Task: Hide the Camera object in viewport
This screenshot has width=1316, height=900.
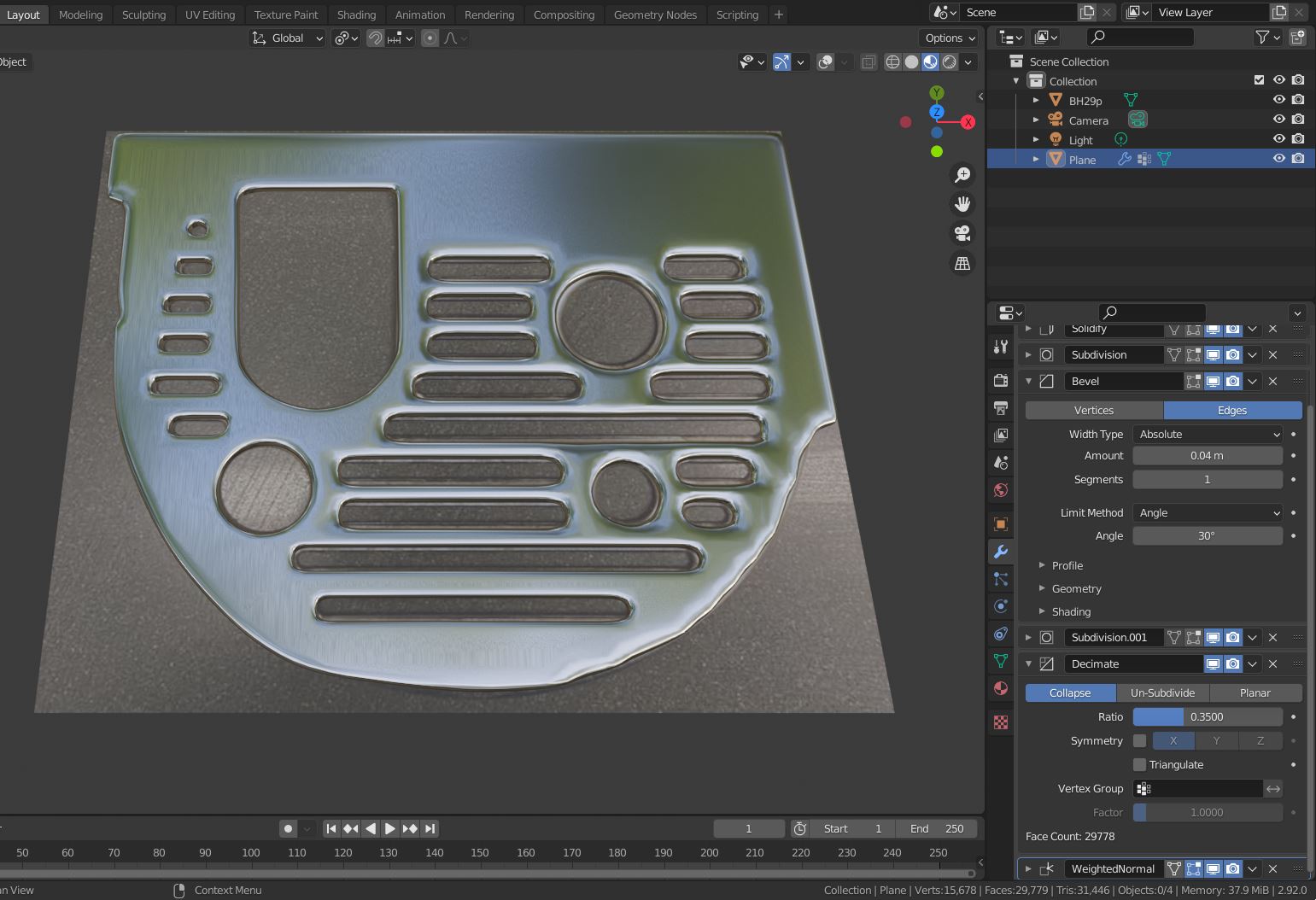Action: pos(1278,120)
